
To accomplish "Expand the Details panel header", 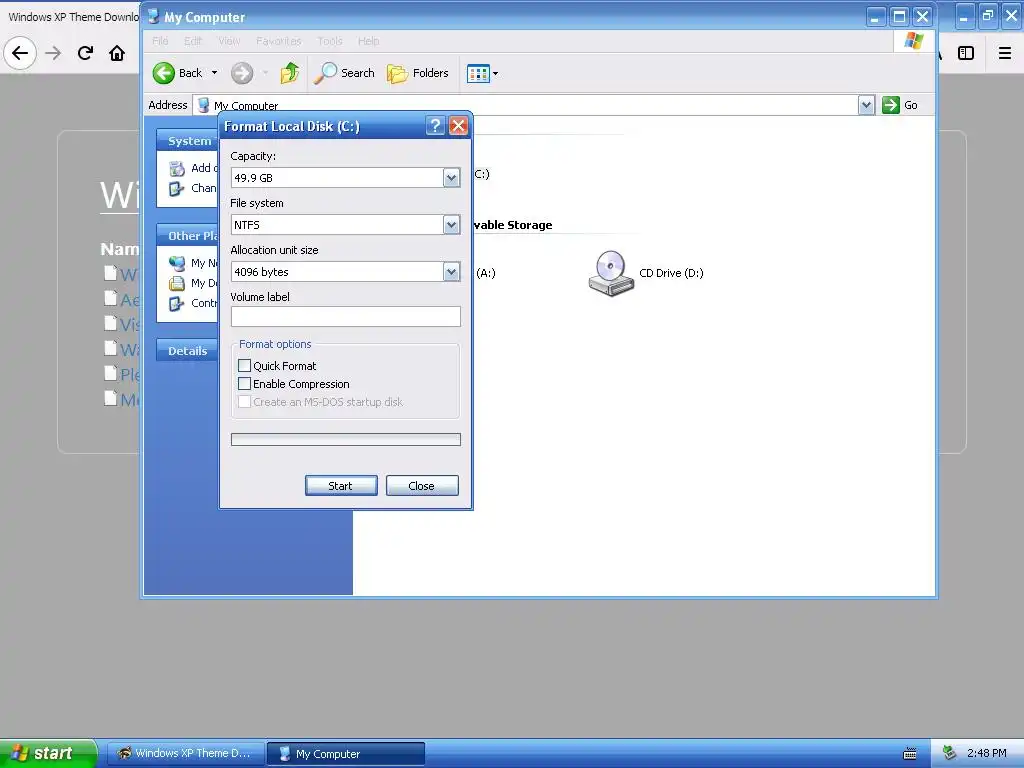I will coord(187,351).
